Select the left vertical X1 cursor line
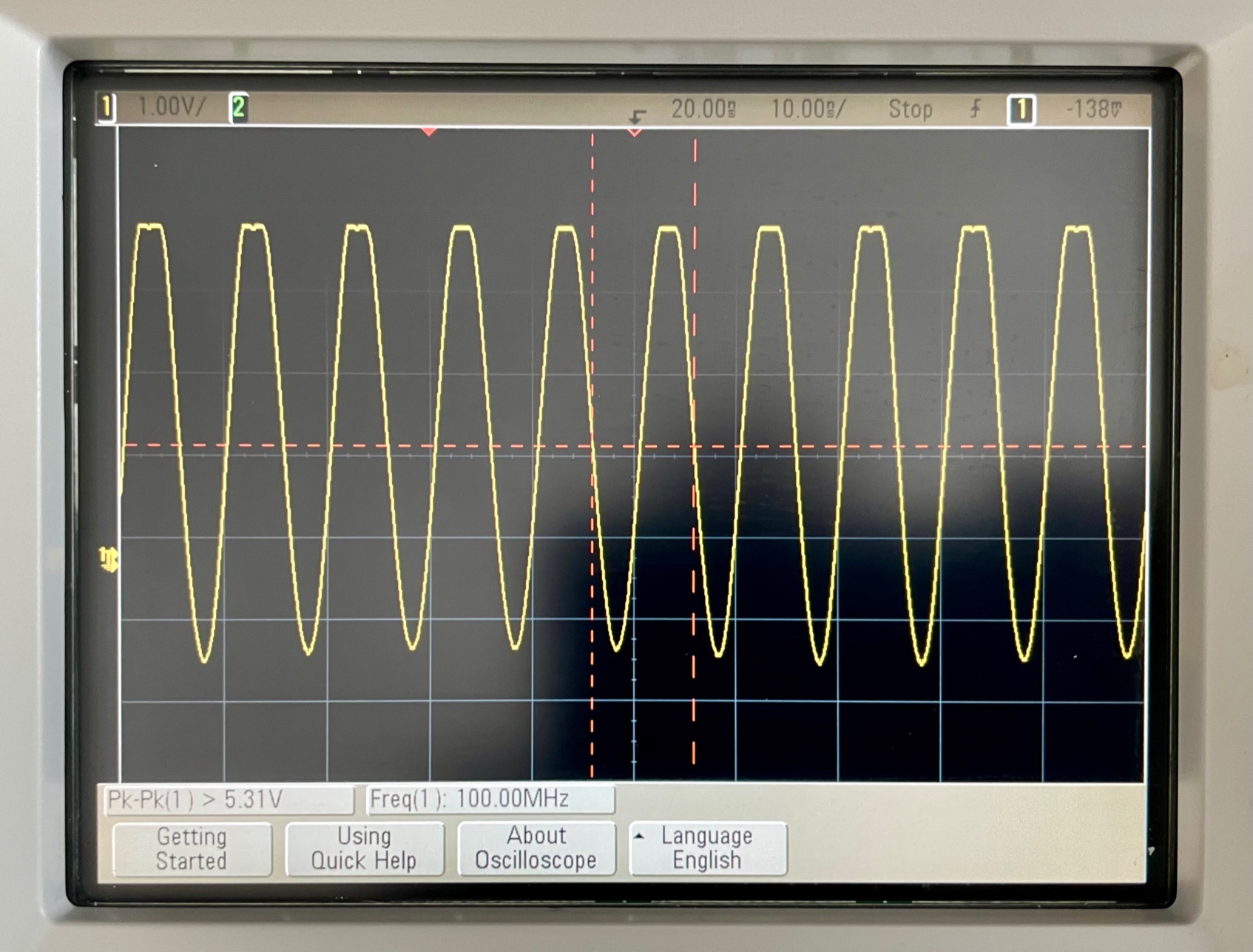This screenshot has width=1253, height=952. coord(592,455)
